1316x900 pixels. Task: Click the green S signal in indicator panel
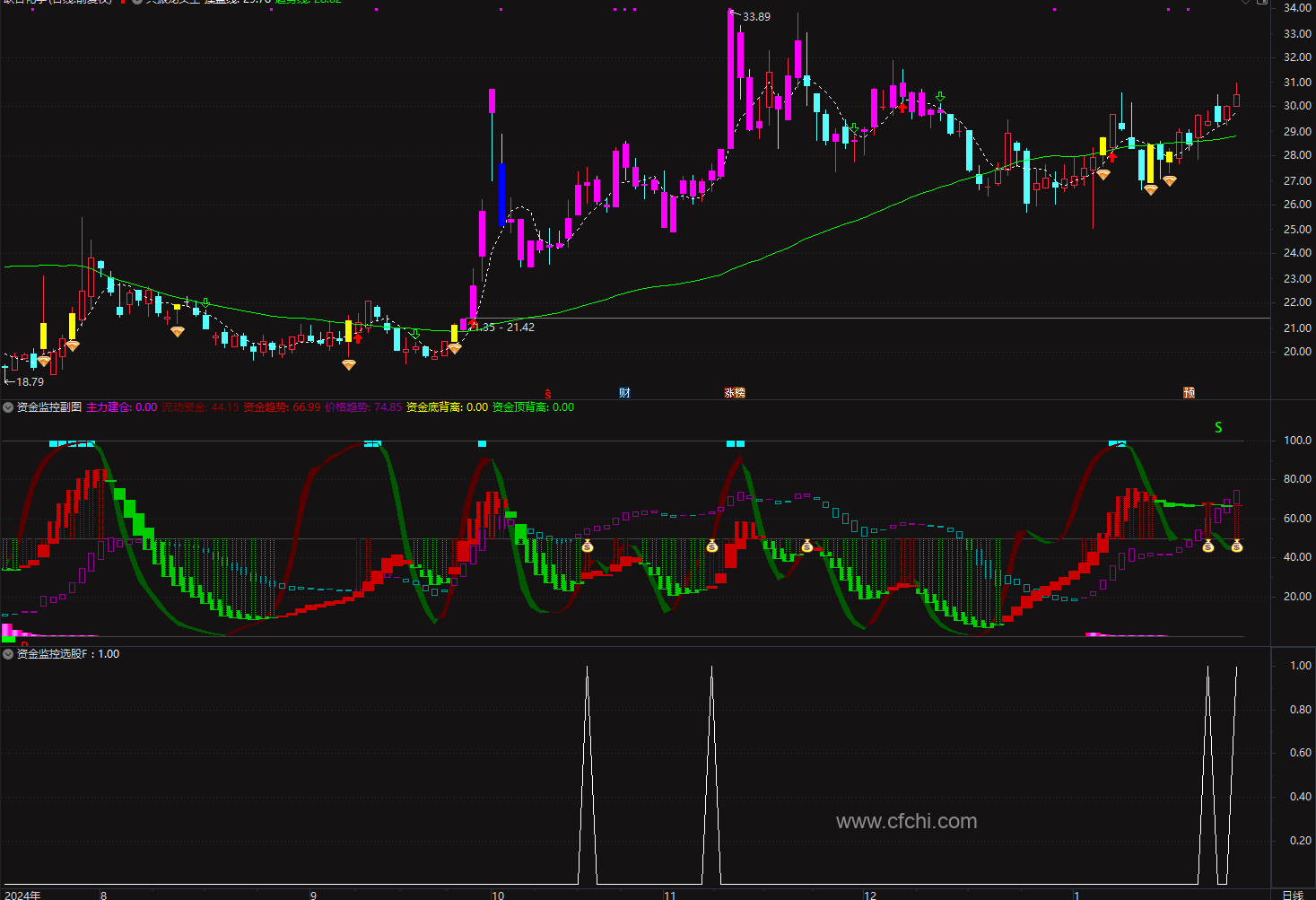[x=1218, y=427]
